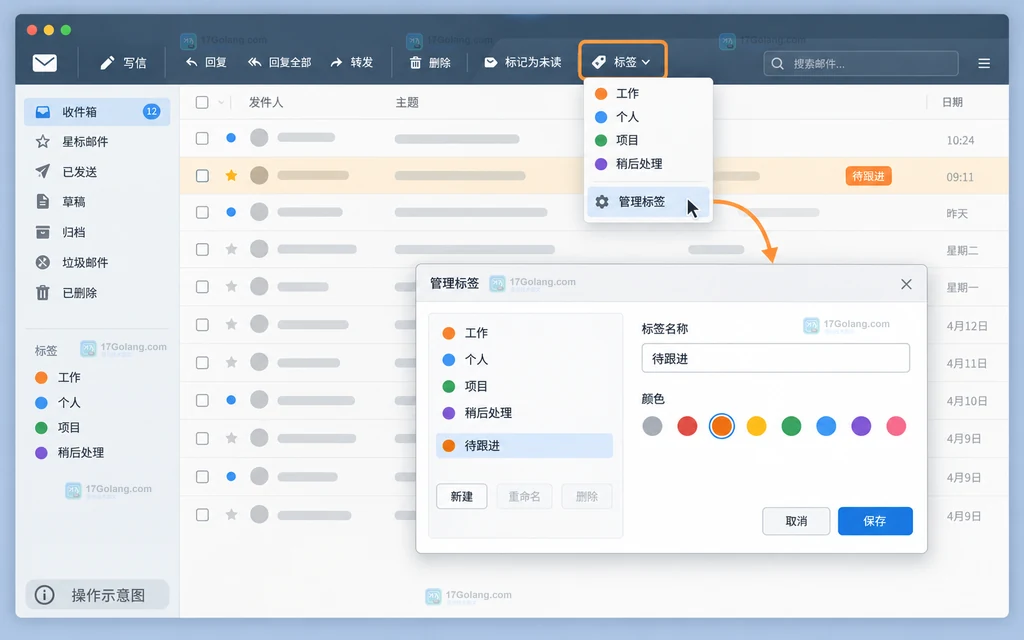This screenshot has width=1024, height=640.
Task: Unstar the 09:11 email's gold star
Action: (x=231, y=175)
